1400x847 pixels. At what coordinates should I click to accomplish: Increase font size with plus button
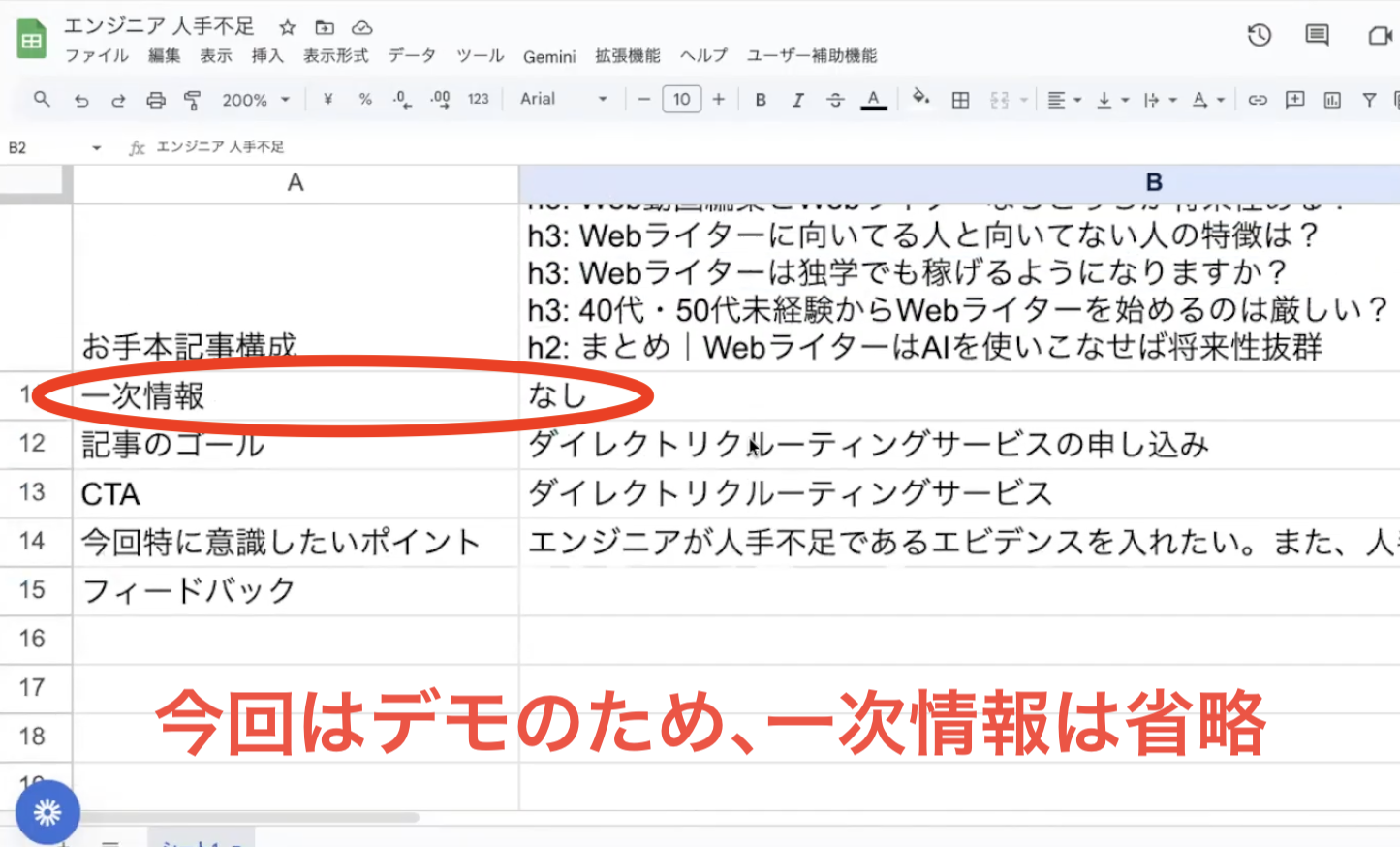[x=719, y=99]
